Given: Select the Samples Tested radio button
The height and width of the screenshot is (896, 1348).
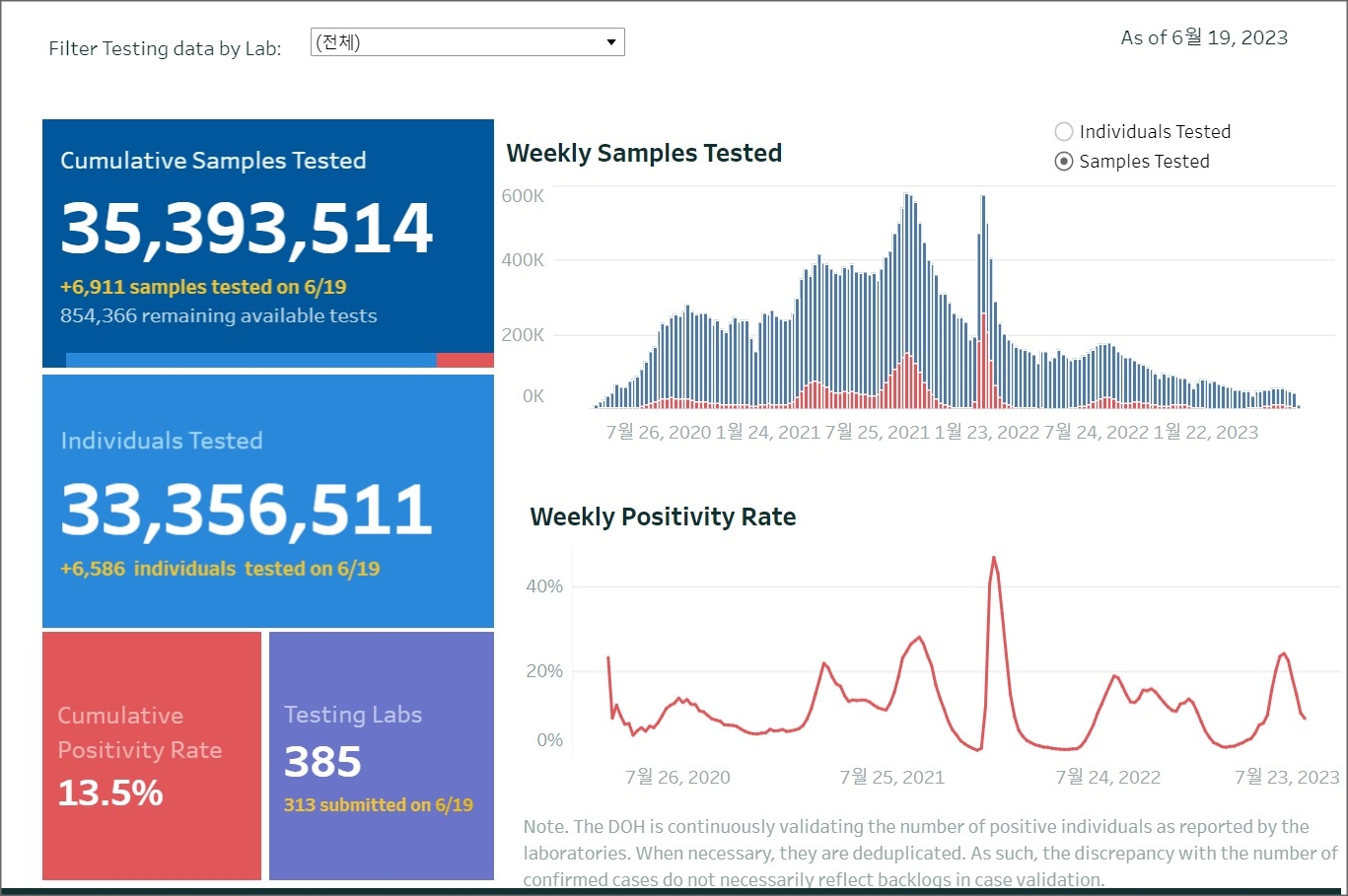Looking at the screenshot, I should click(1064, 161).
